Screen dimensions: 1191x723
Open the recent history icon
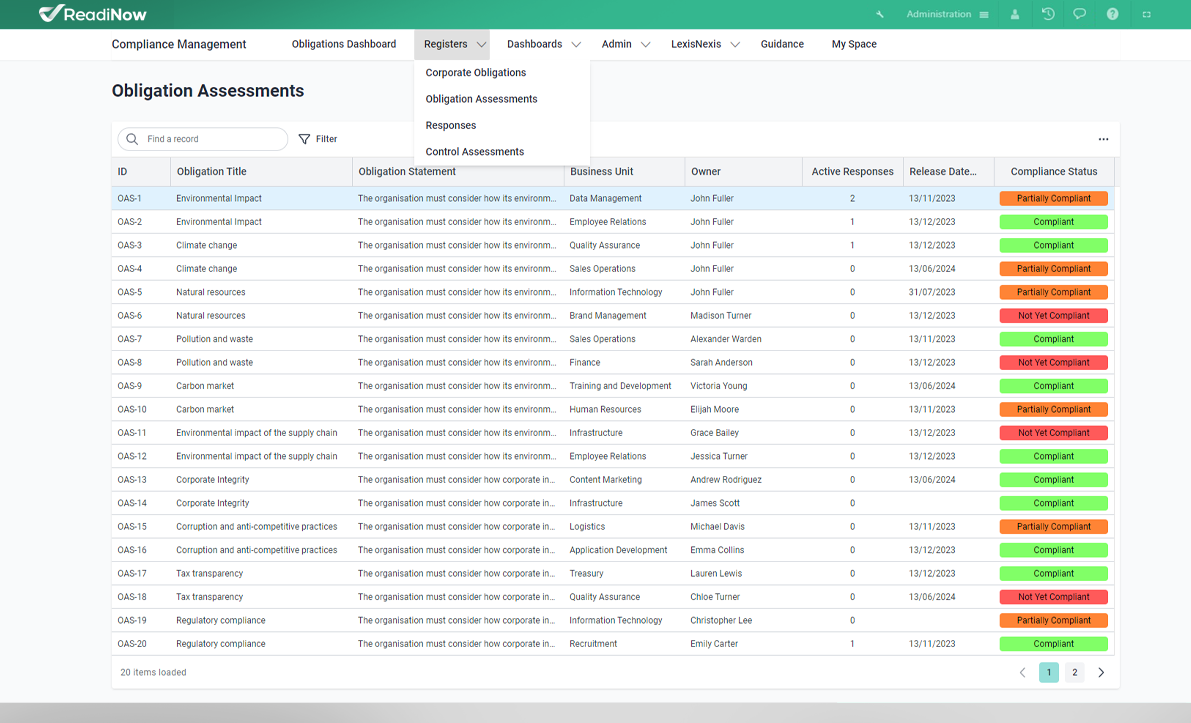(x=1048, y=15)
